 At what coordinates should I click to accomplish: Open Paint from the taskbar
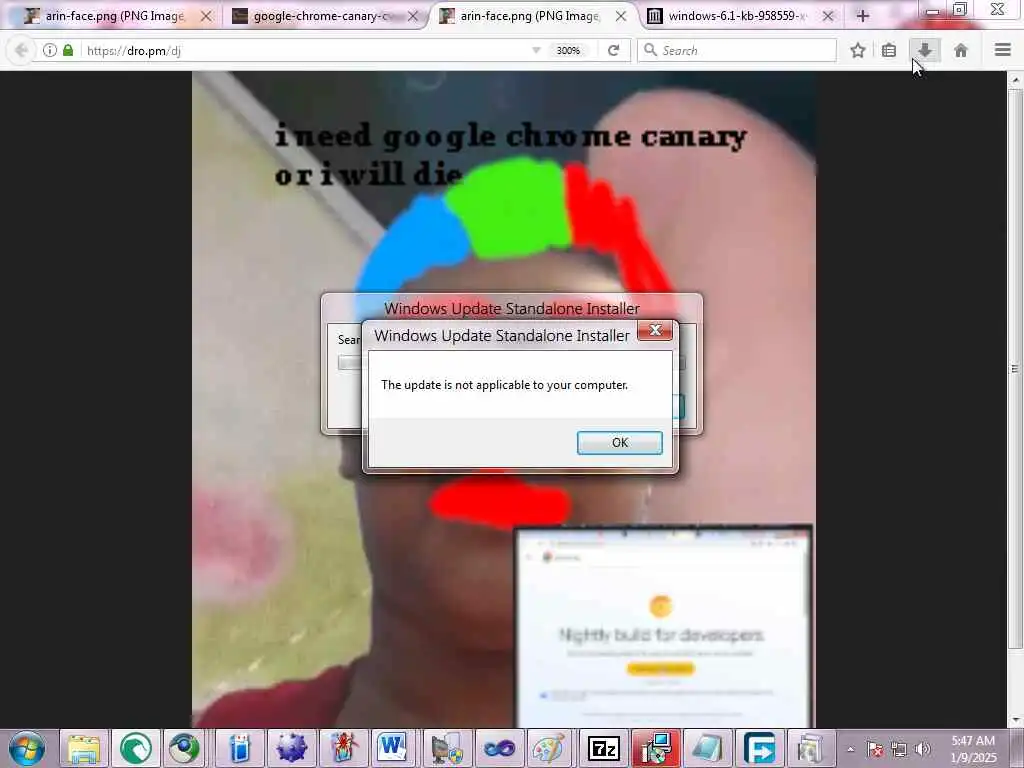[x=550, y=748]
